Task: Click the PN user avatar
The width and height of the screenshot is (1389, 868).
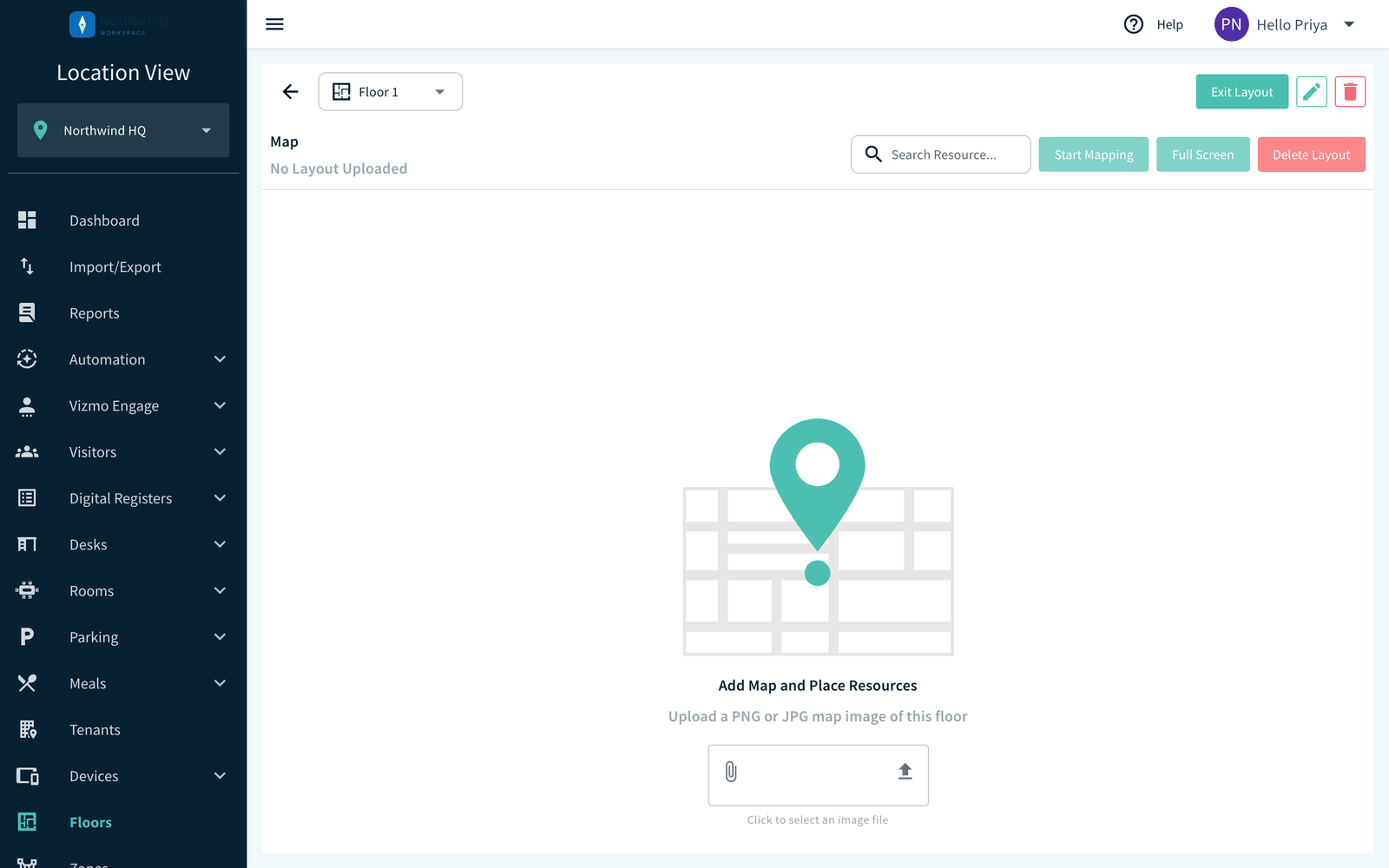Action: click(x=1231, y=24)
